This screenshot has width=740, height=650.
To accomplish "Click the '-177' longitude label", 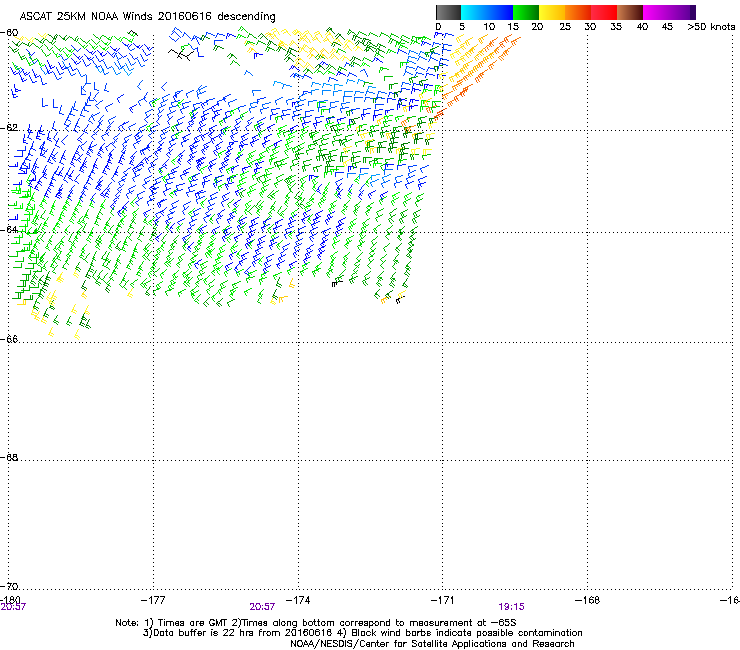I will coord(153,600).
